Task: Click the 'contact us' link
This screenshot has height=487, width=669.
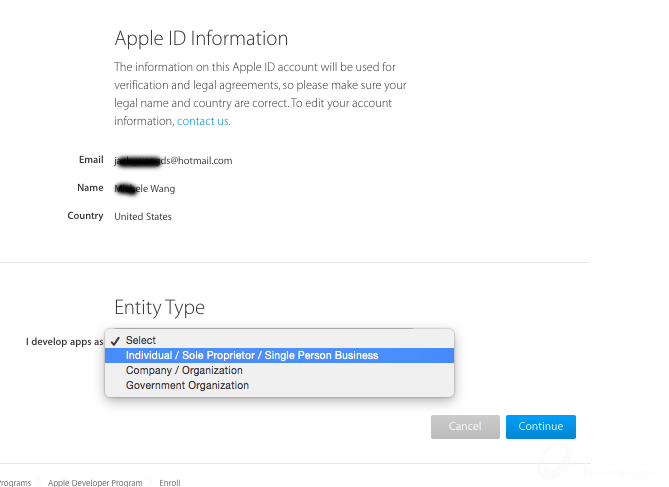Action: [x=203, y=121]
